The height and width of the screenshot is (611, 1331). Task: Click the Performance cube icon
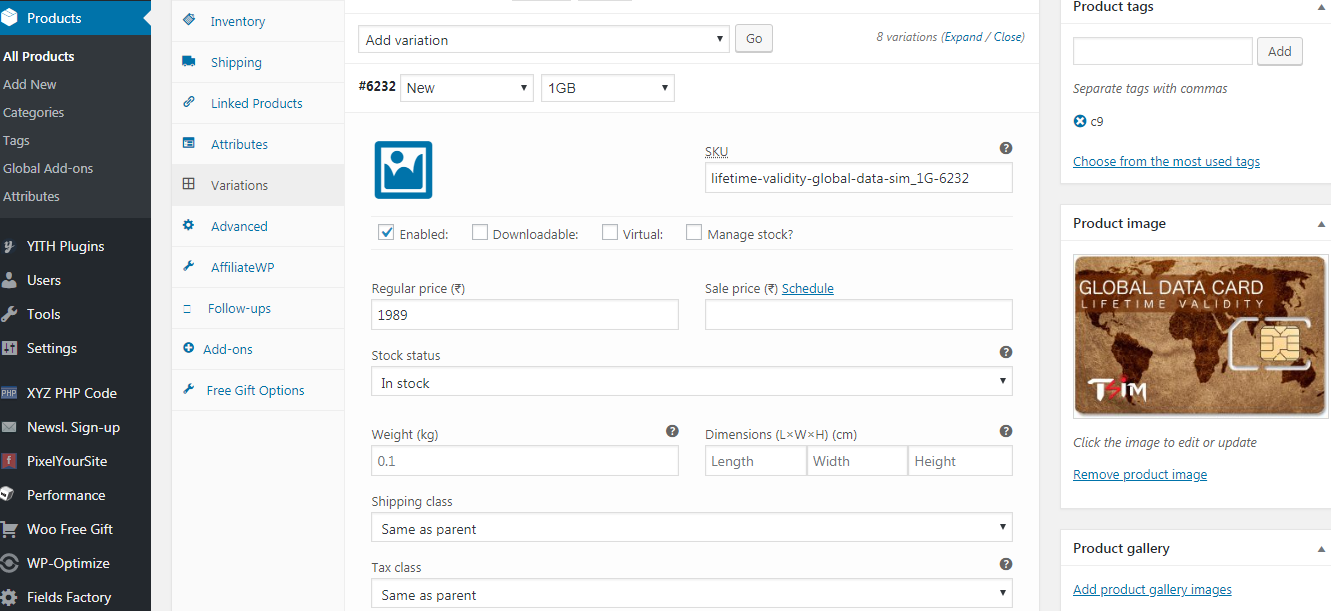[x=8, y=495]
